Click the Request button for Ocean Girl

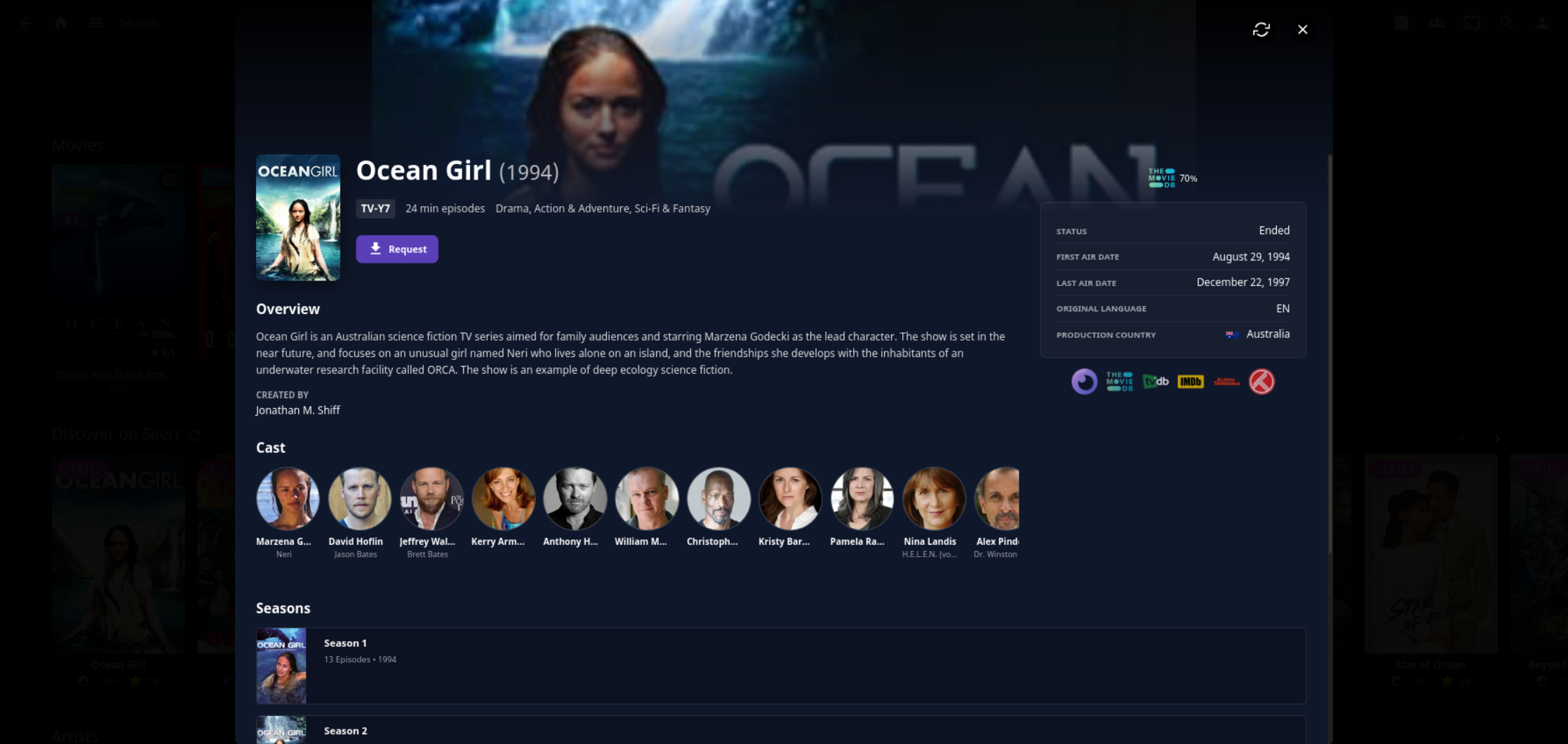coord(397,249)
